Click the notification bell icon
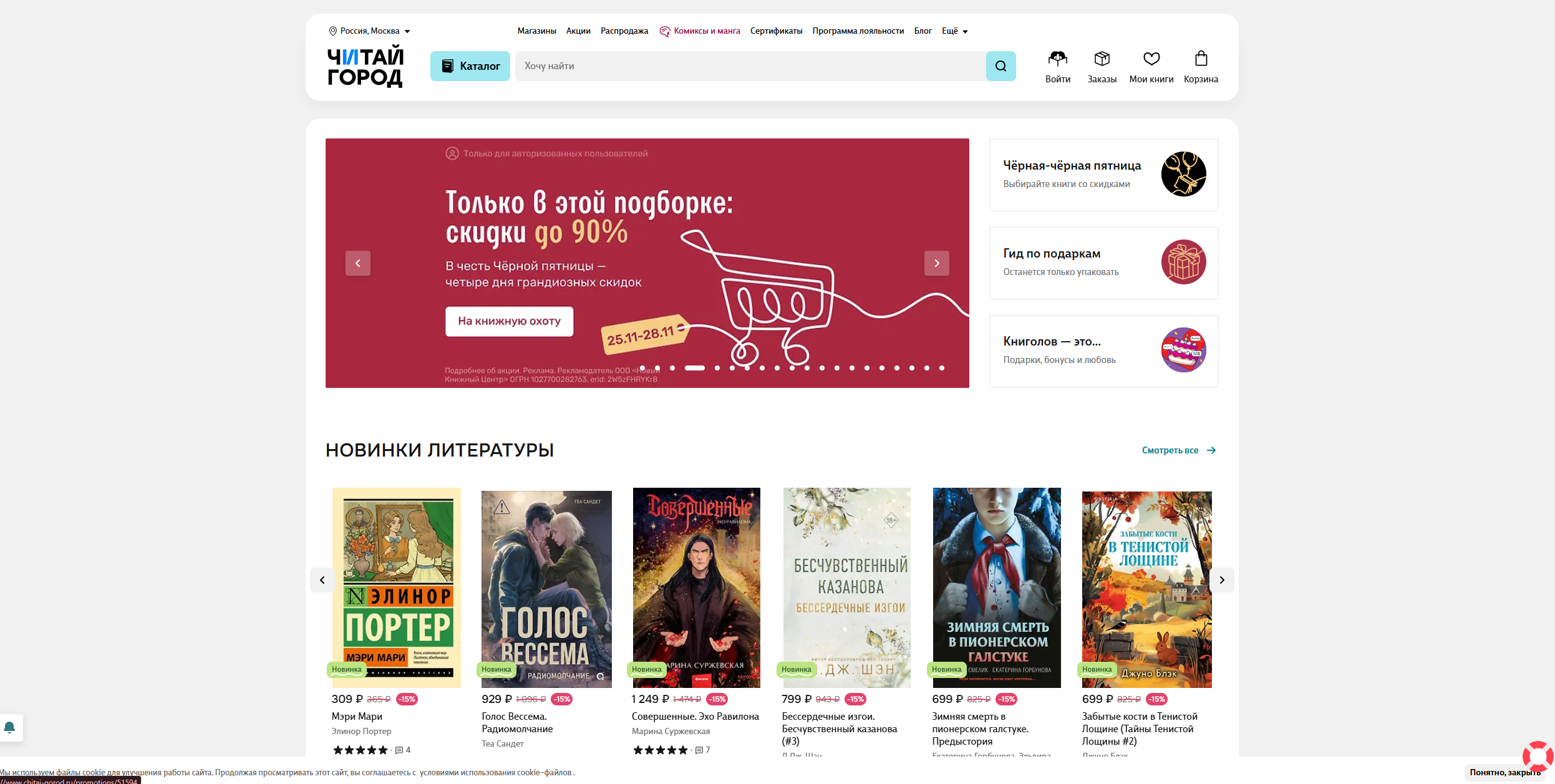This screenshot has width=1555, height=784. tap(9, 727)
